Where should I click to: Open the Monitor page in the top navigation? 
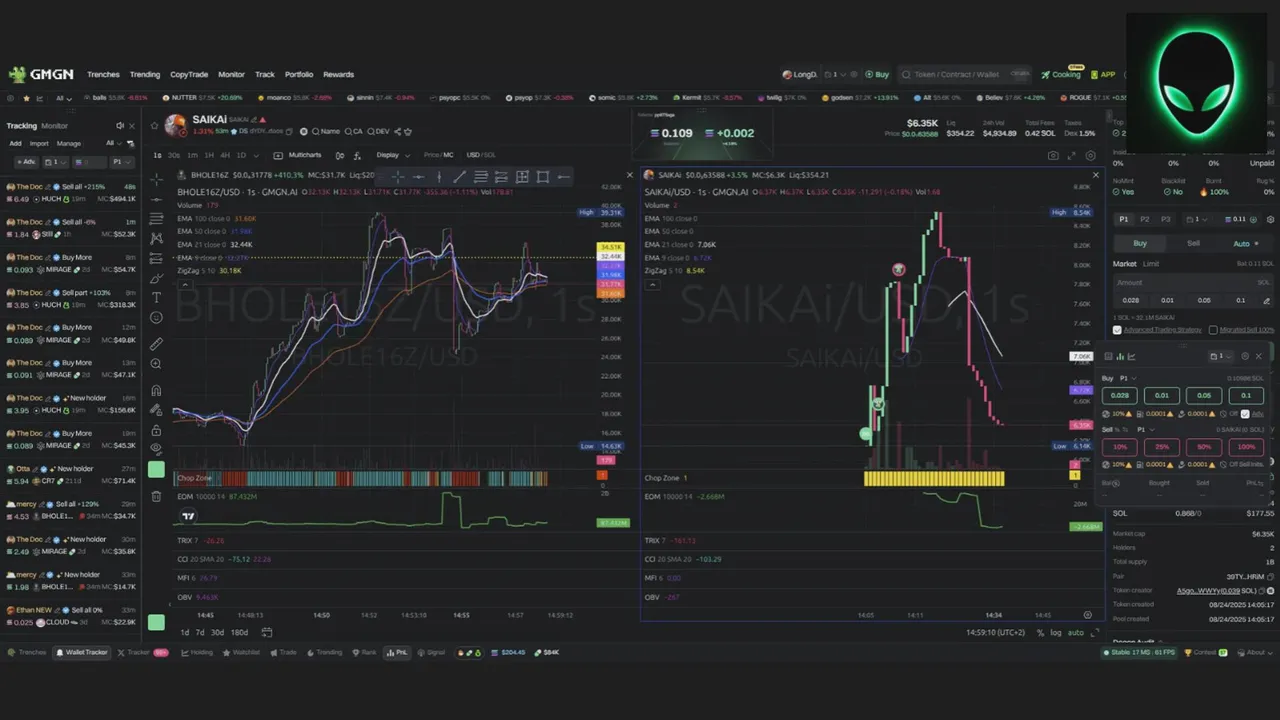(x=231, y=74)
